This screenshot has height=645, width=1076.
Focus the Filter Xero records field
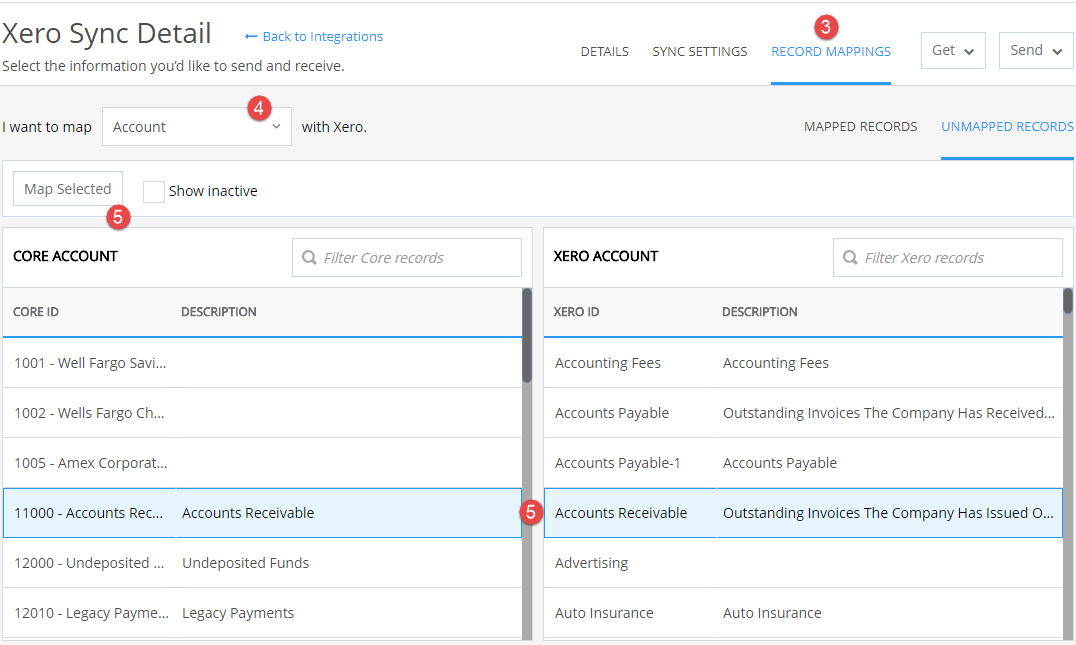(x=948, y=257)
